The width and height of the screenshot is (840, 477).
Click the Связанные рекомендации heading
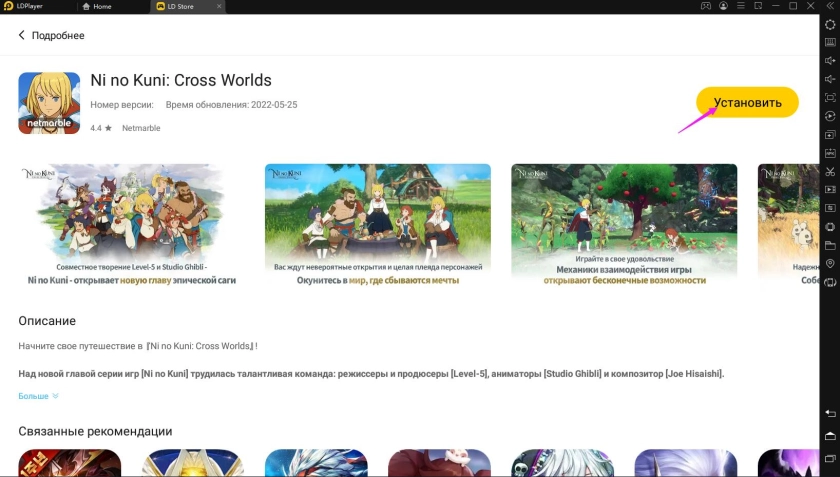click(95, 431)
